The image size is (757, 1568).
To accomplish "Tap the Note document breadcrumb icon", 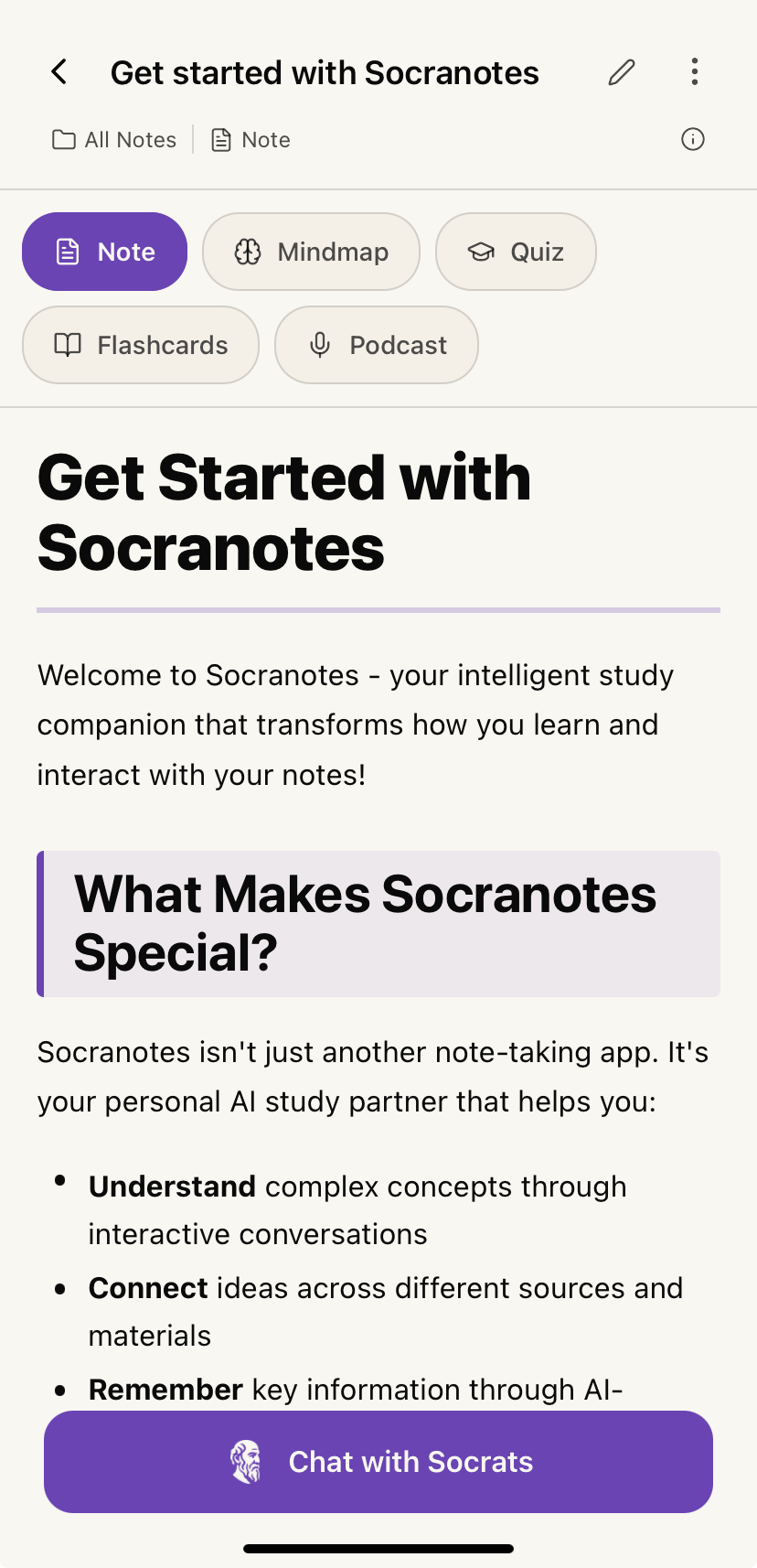I will click(x=220, y=140).
